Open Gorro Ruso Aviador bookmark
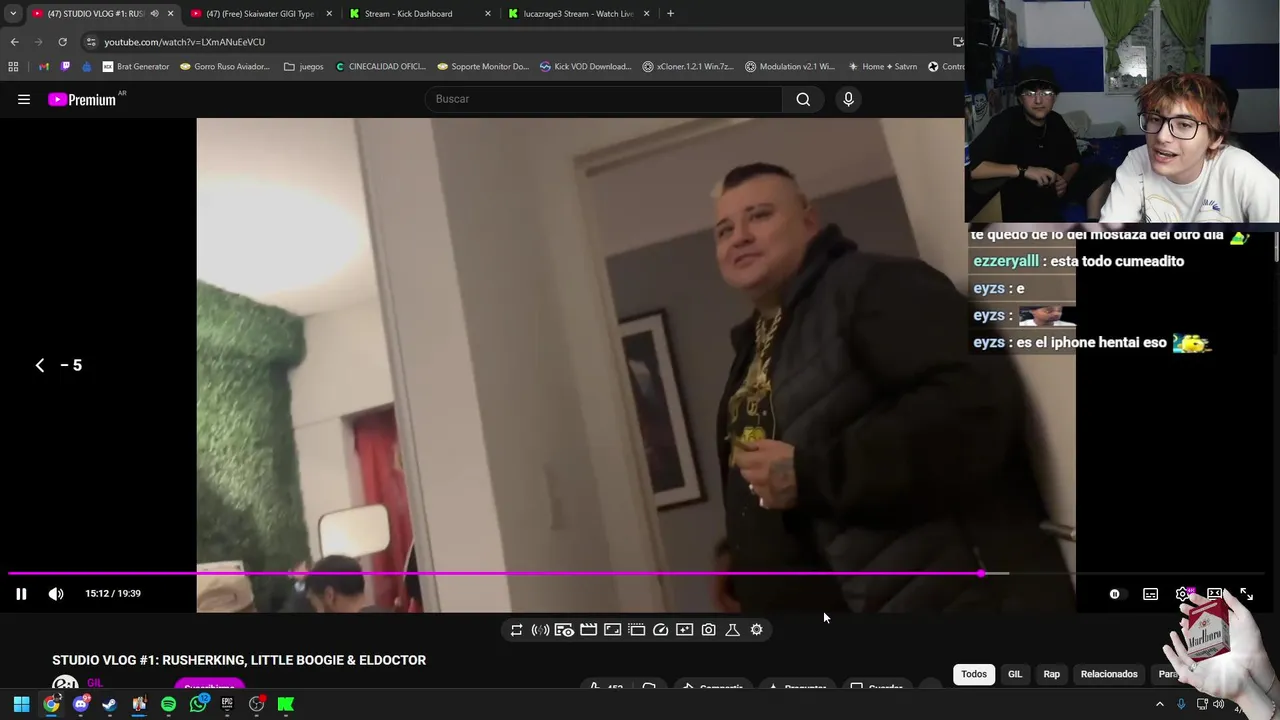Image resolution: width=1280 pixels, height=720 pixels. pos(225,67)
